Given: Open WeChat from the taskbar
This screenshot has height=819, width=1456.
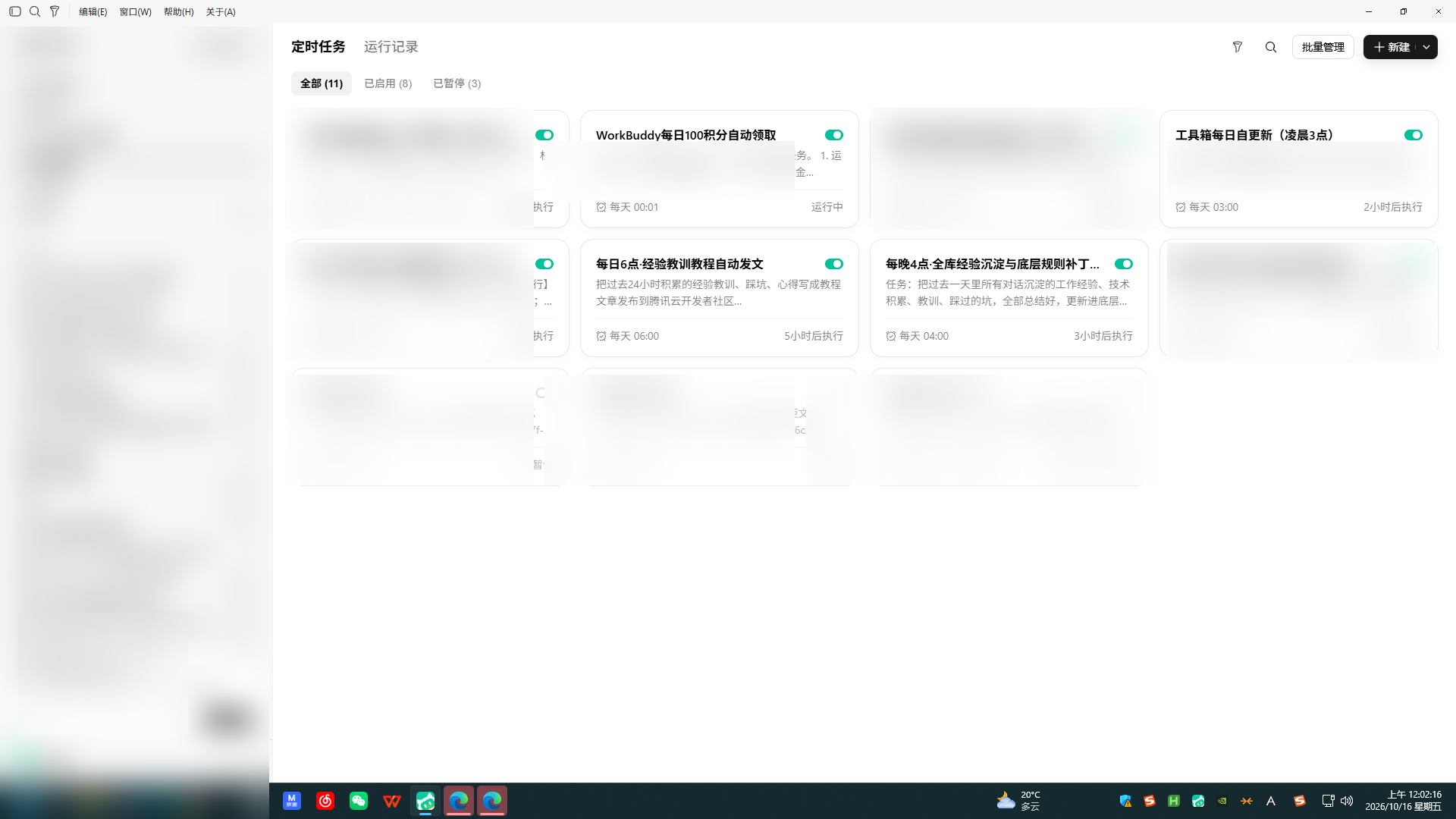Looking at the screenshot, I should click(359, 801).
